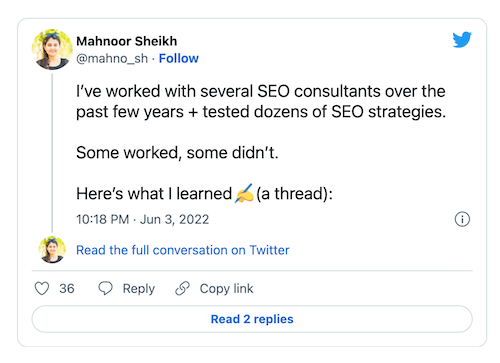Open Mahnoor Sheikh's large profile avatar

tap(52, 49)
